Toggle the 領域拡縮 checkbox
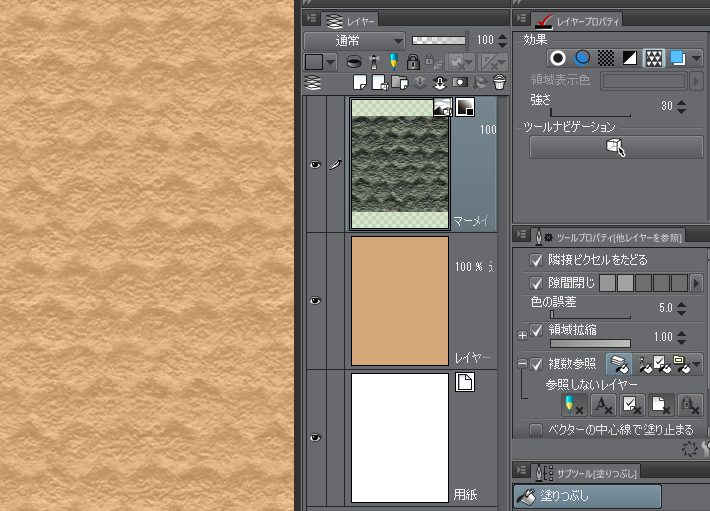 pyautogui.click(x=535, y=329)
